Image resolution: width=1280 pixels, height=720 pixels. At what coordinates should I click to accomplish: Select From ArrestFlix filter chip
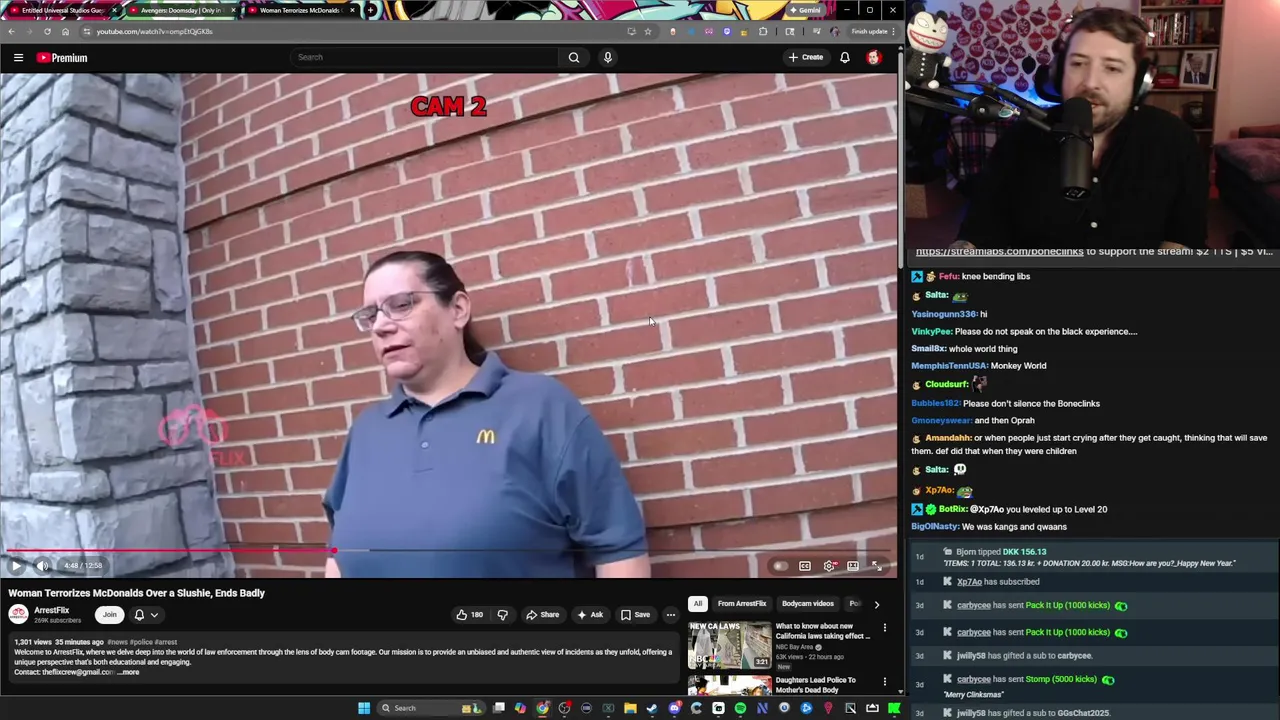pos(742,604)
